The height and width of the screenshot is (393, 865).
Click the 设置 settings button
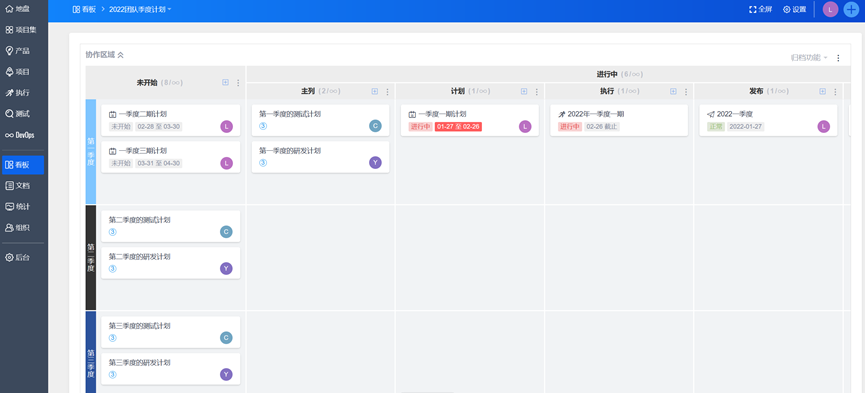click(795, 9)
